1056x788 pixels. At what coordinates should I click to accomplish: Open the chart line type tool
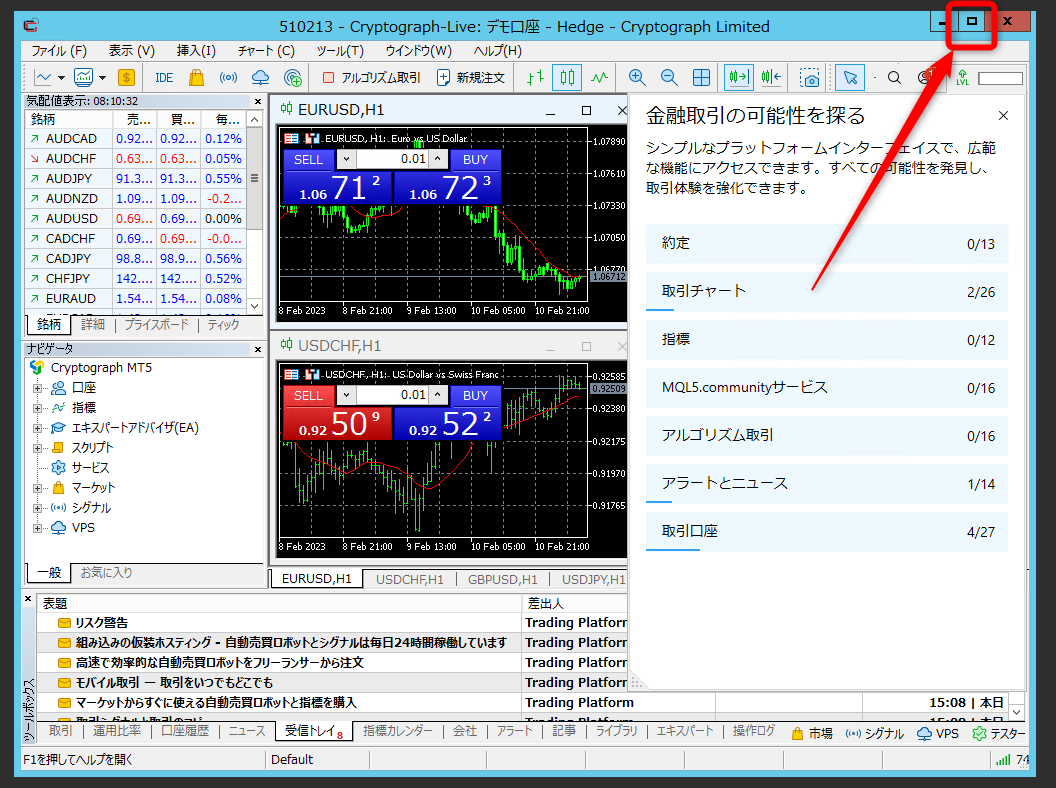pos(43,77)
